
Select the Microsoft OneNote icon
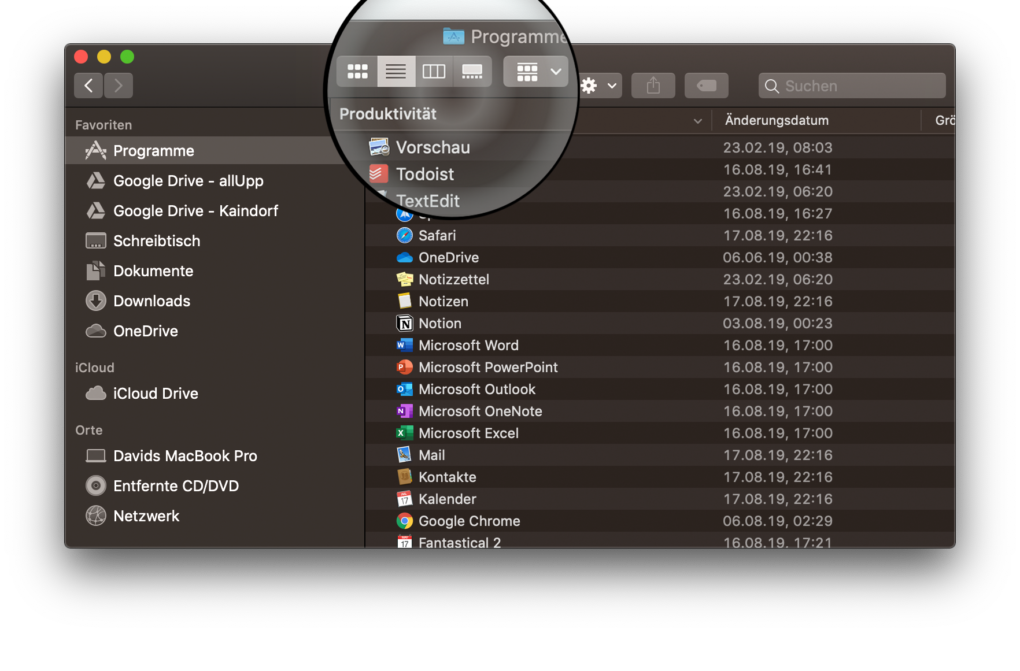tap(405, 411)
